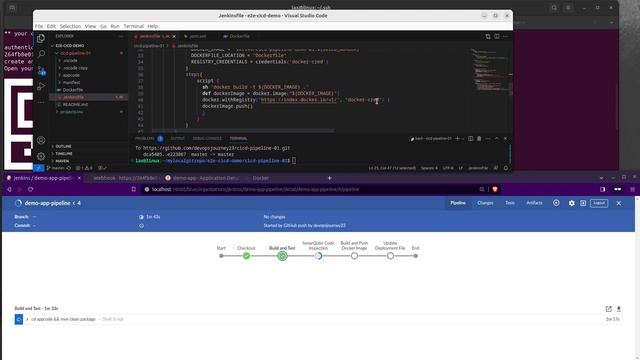Switch to the Dockerfile editor tab
This screenshot has width=640, height=360.
tap(239, 36)
